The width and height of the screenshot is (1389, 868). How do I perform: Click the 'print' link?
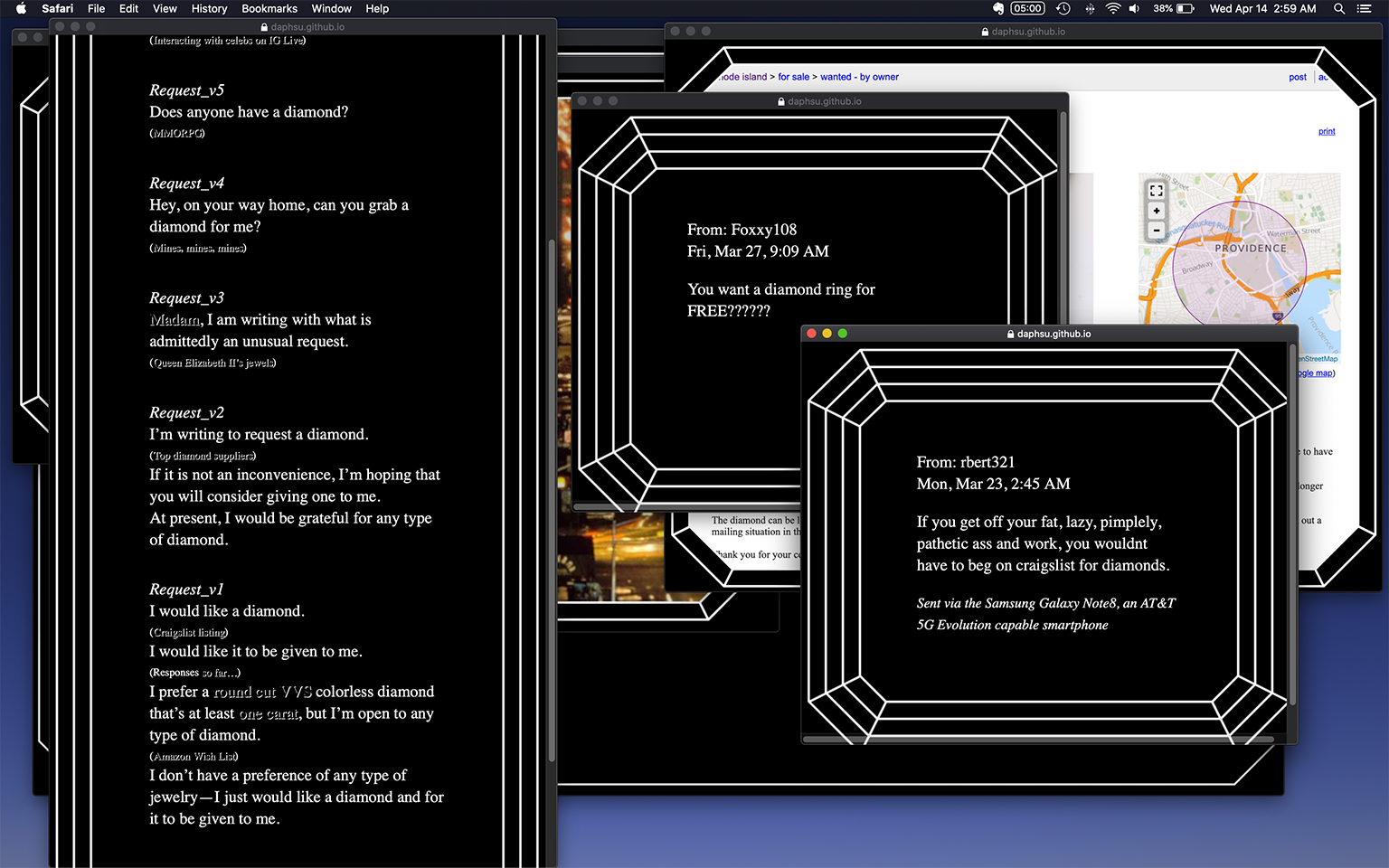click(1326, 131)
